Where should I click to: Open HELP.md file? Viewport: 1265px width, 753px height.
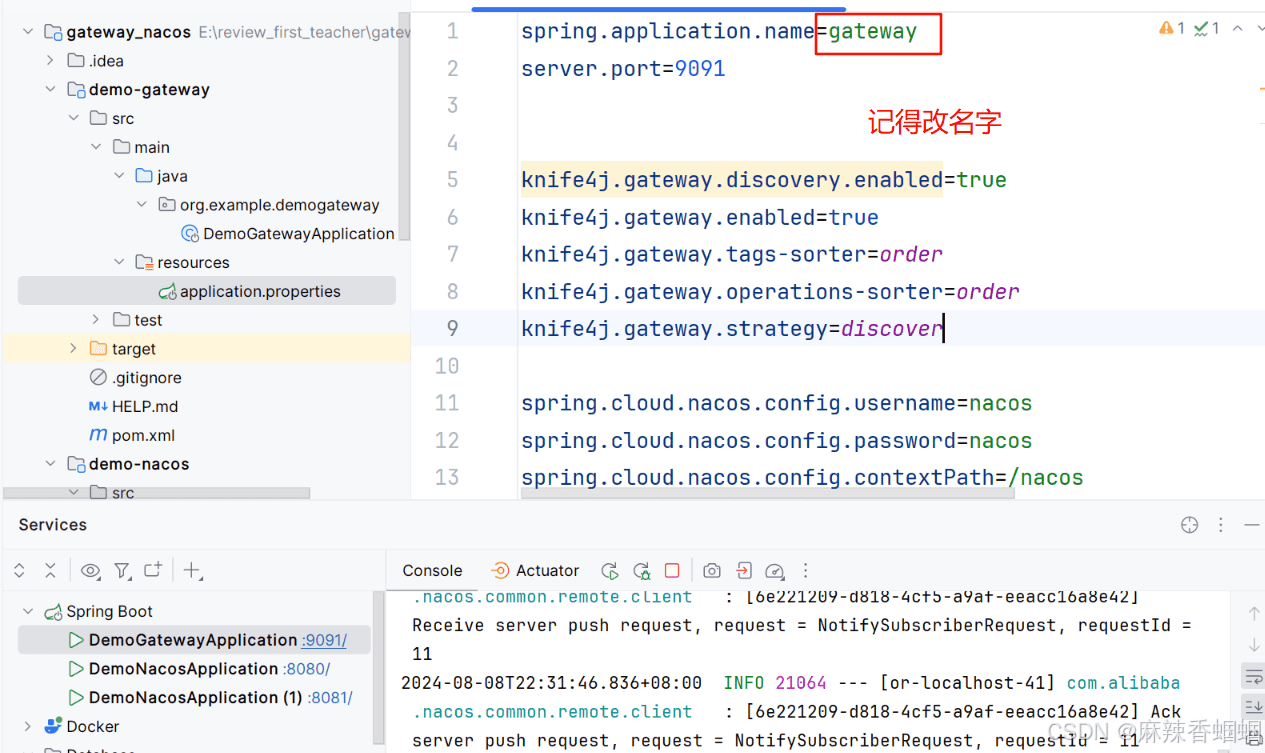tap(133, 407)
